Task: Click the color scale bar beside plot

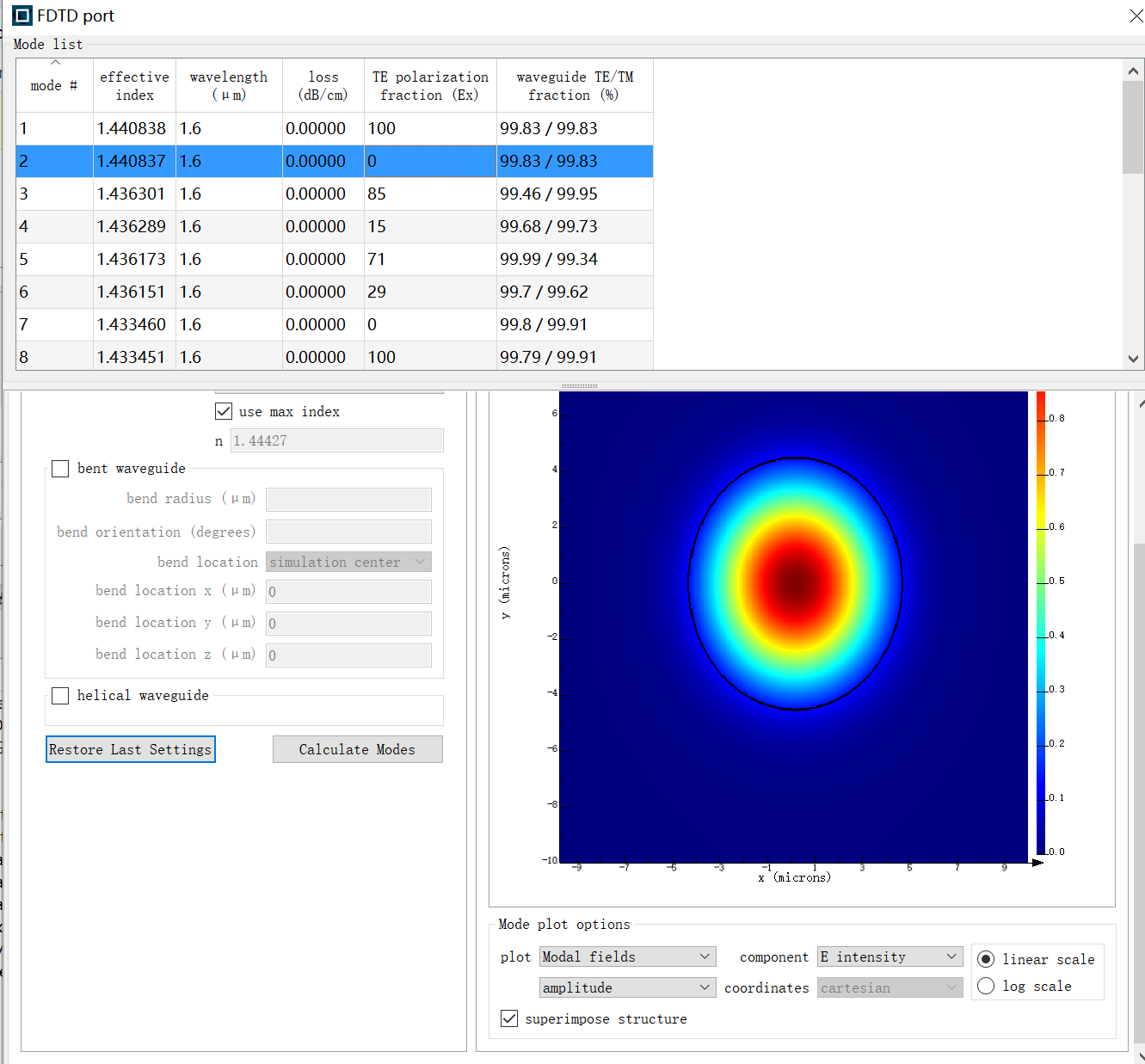Action: click(1041, 623)
